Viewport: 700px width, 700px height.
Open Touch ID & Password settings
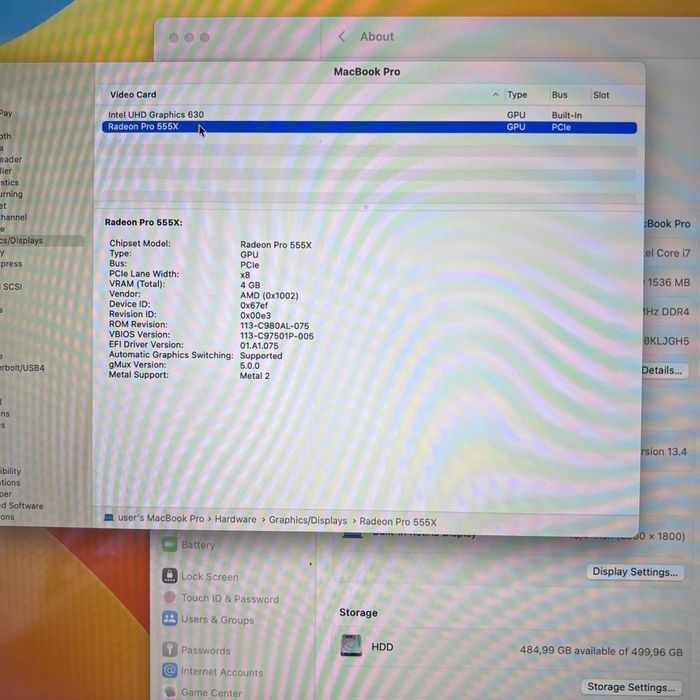click(x=229, y=599)
